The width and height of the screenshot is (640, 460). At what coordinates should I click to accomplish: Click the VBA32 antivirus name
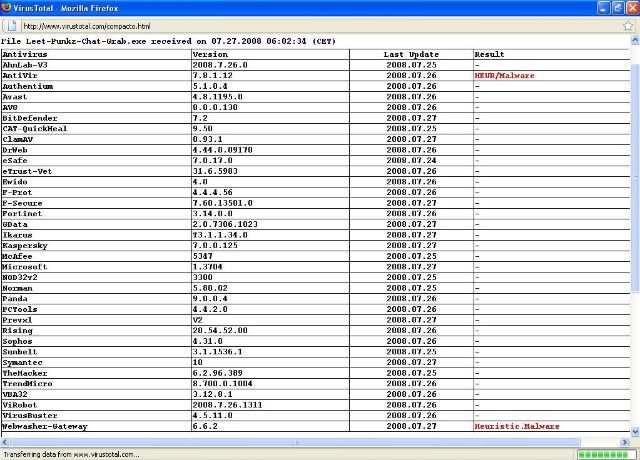point(15,394)
